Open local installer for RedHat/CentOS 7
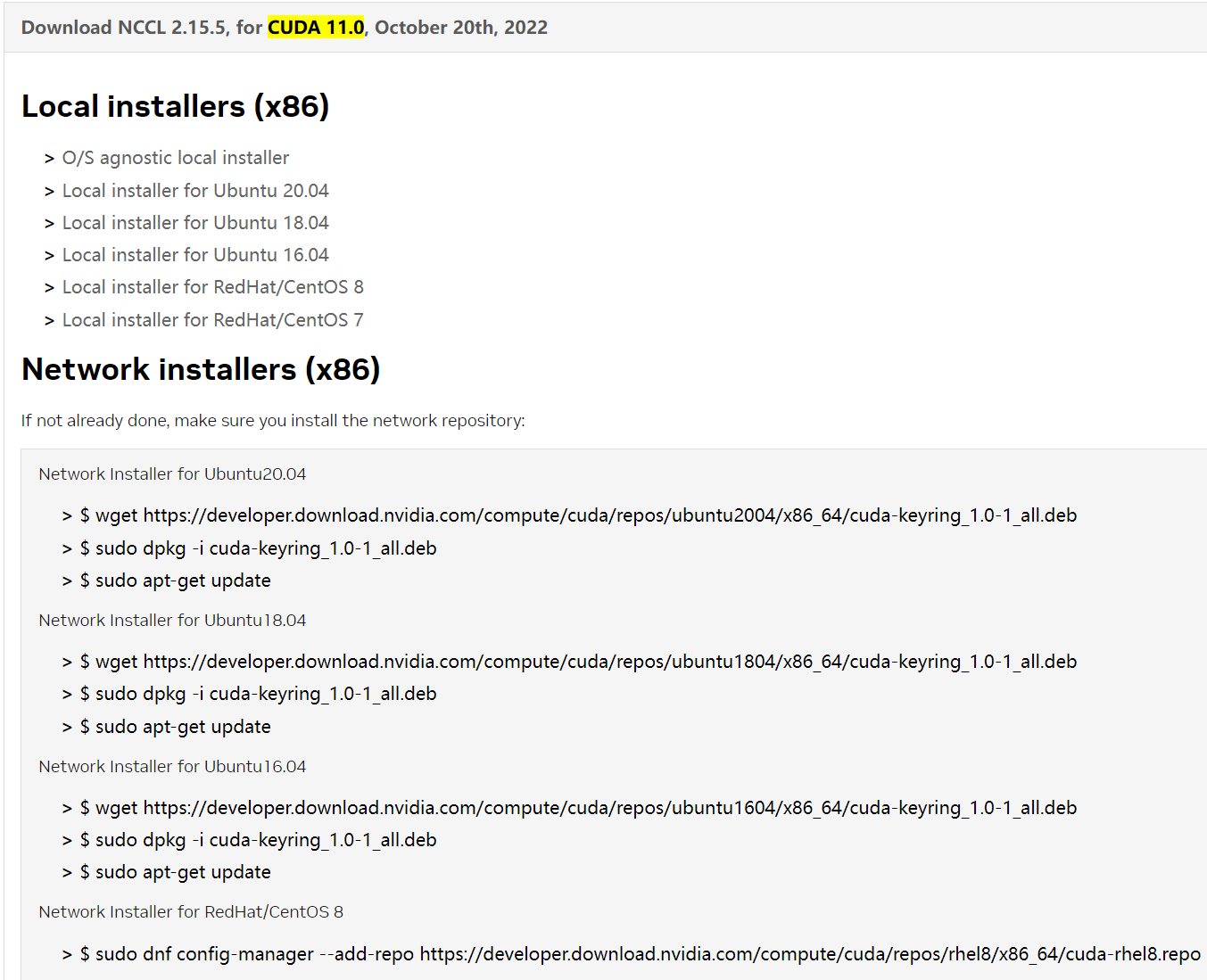Screen dimensions: 1207x980 212,320
